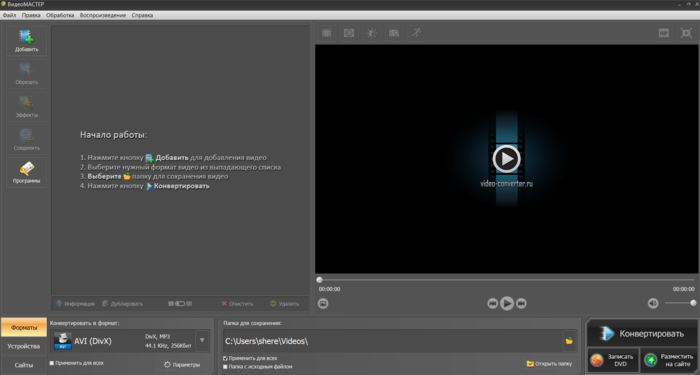Screen dimensions: 700x375
Task: Switch the file list to detailed view icon
Action: pyautogui.click(x=189, y=304)
